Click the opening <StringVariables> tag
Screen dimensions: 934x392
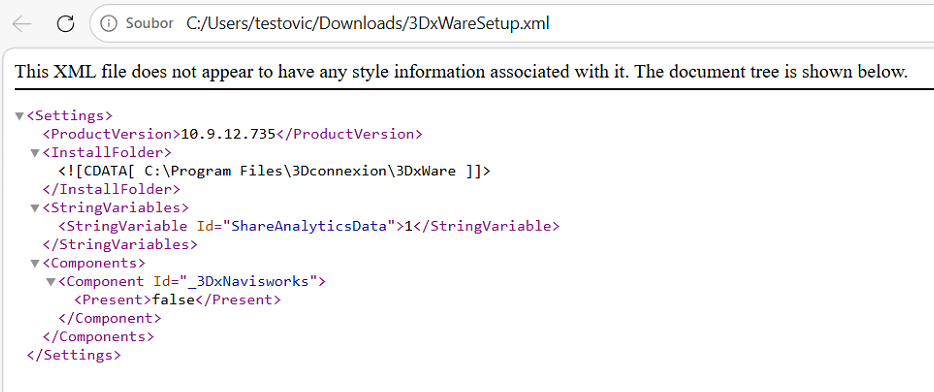[116, 208]
